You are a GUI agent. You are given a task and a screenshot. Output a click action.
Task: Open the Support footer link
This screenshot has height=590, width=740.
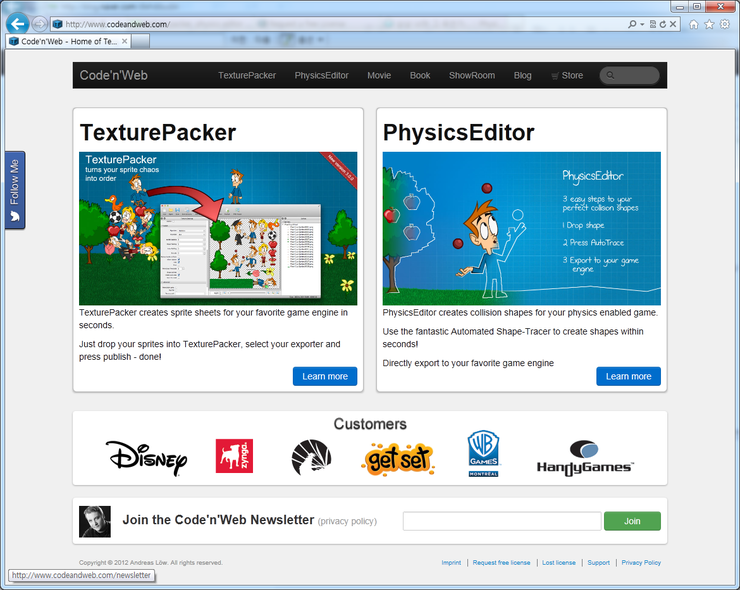(598, 563)
